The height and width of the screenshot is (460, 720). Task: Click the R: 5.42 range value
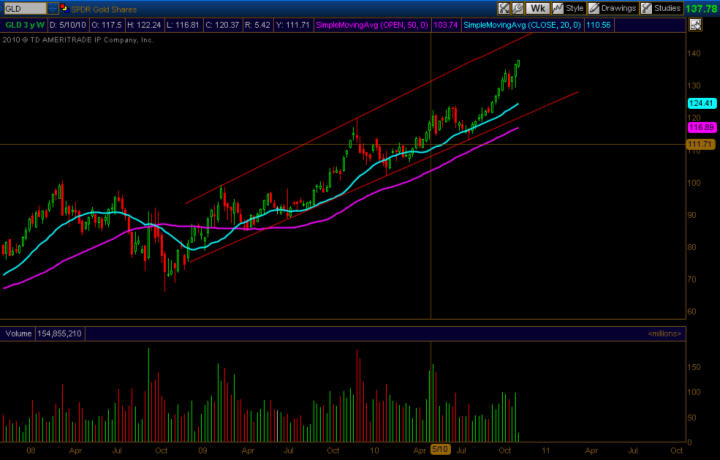258,25
